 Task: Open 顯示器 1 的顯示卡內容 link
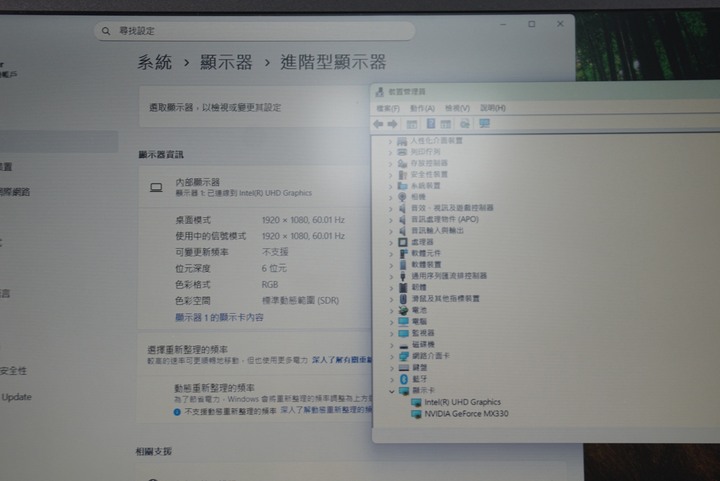point(219,317)
